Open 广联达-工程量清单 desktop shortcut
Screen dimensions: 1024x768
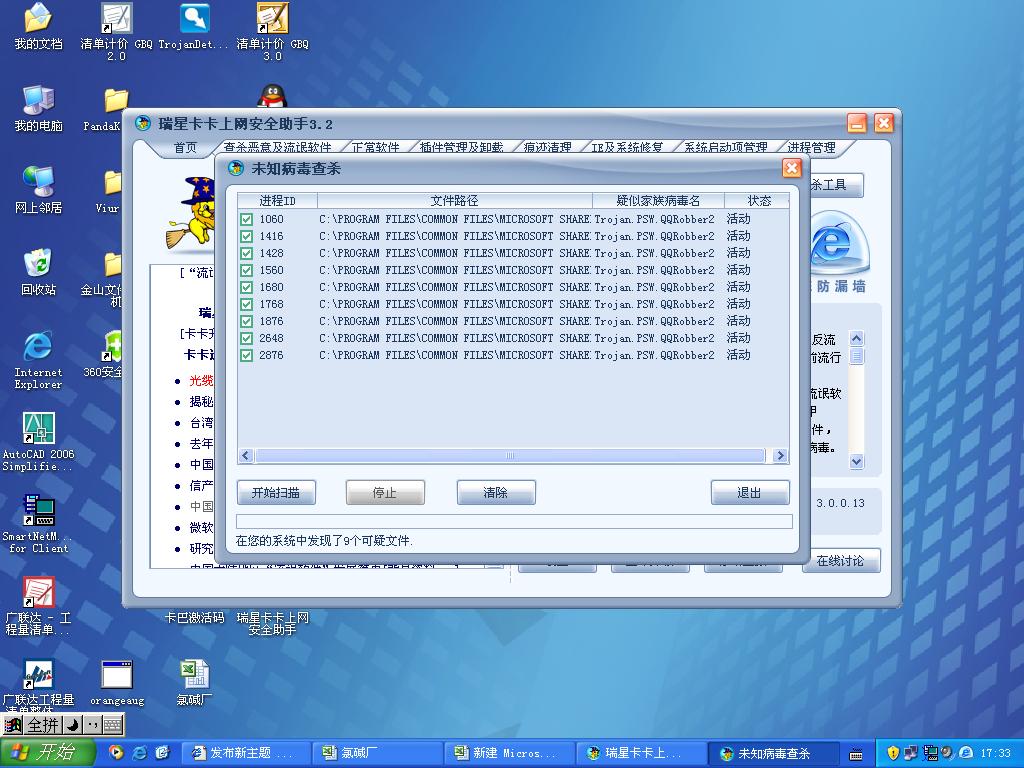pyautogui.click(x=38, y=606)
